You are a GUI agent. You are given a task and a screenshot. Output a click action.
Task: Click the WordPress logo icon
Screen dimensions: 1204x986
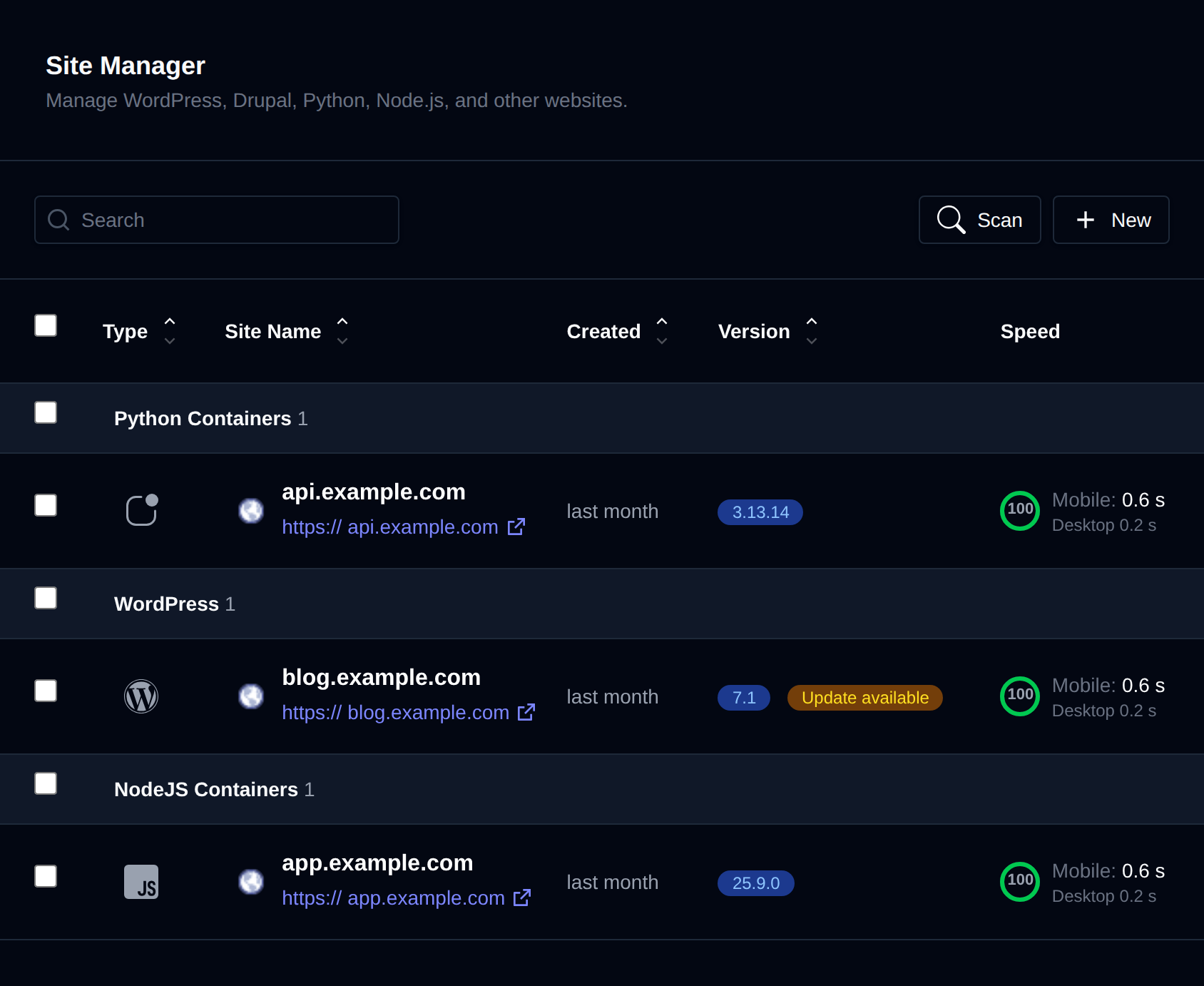pyautogui.click(x=141, y=696)
